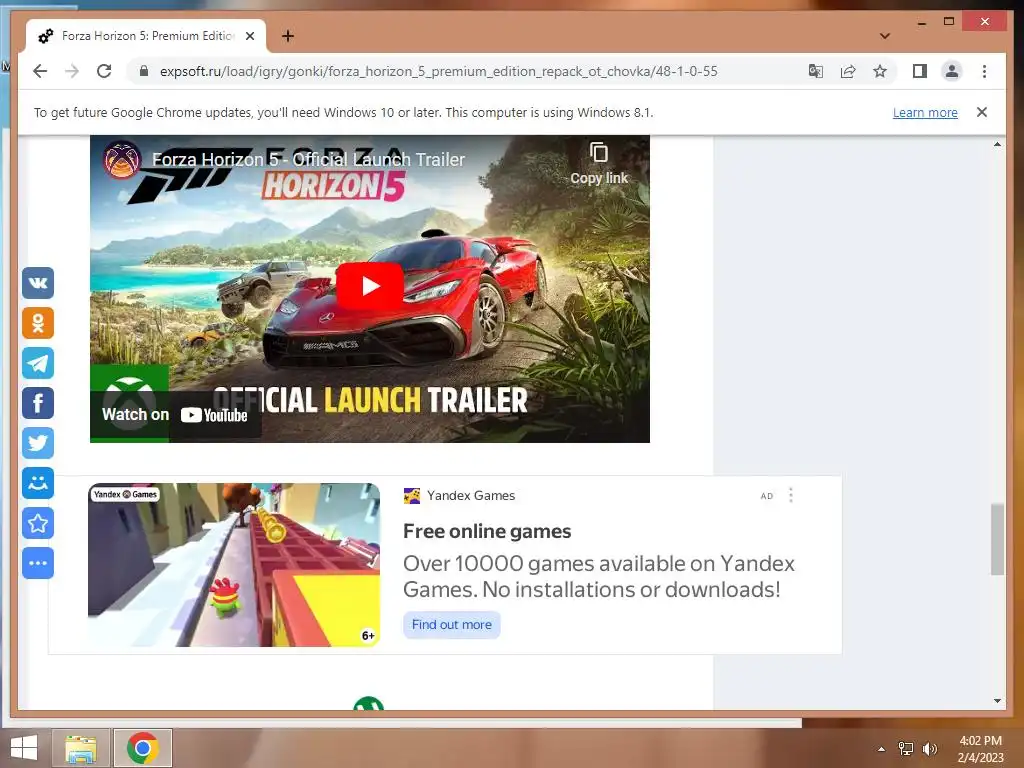
Task: Translate this page icon
Action: pyautogui.click(x=816, y=71)
